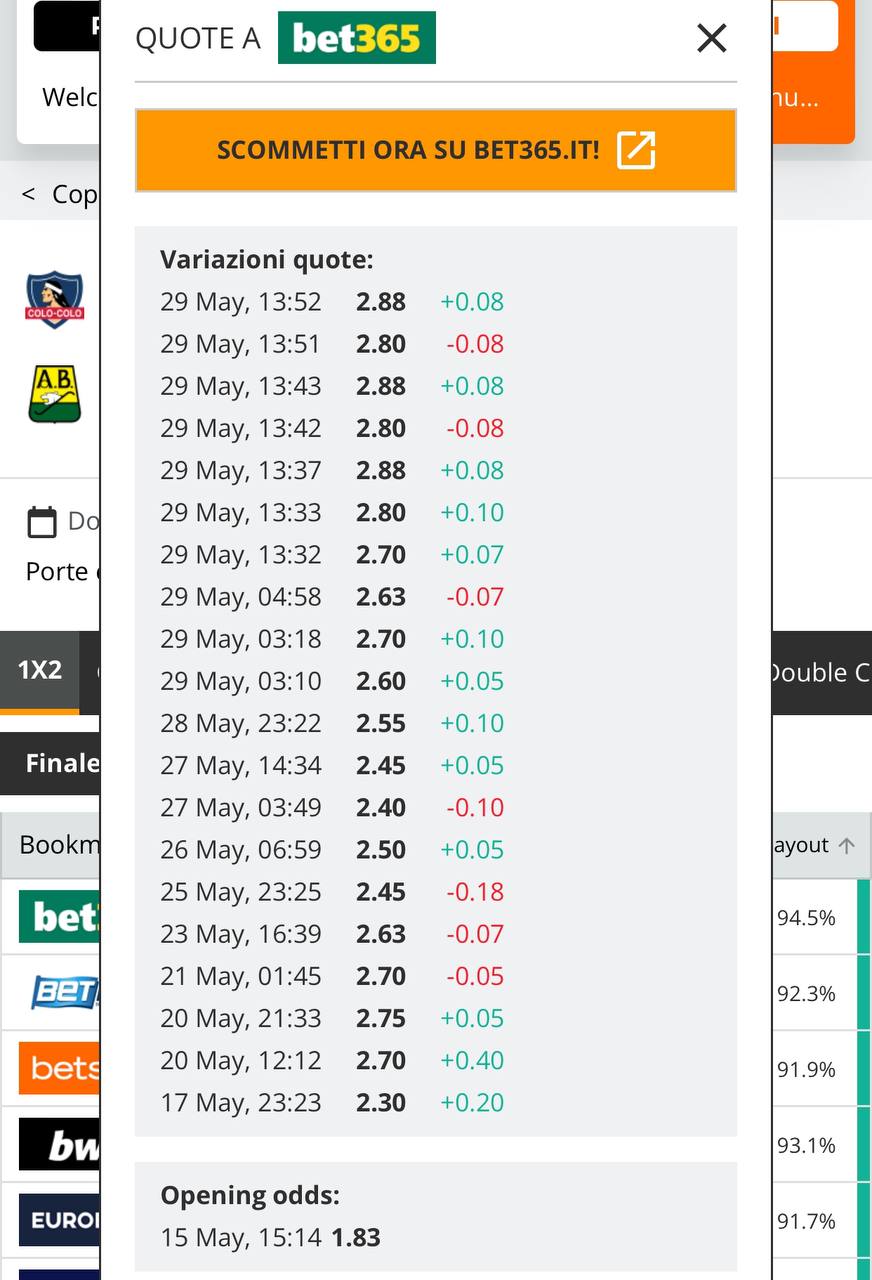Close the bet365 odds popup

(711, 38)
